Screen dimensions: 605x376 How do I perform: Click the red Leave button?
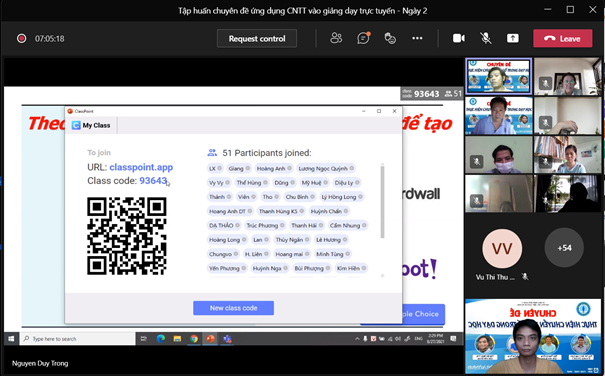coord(563,38)
